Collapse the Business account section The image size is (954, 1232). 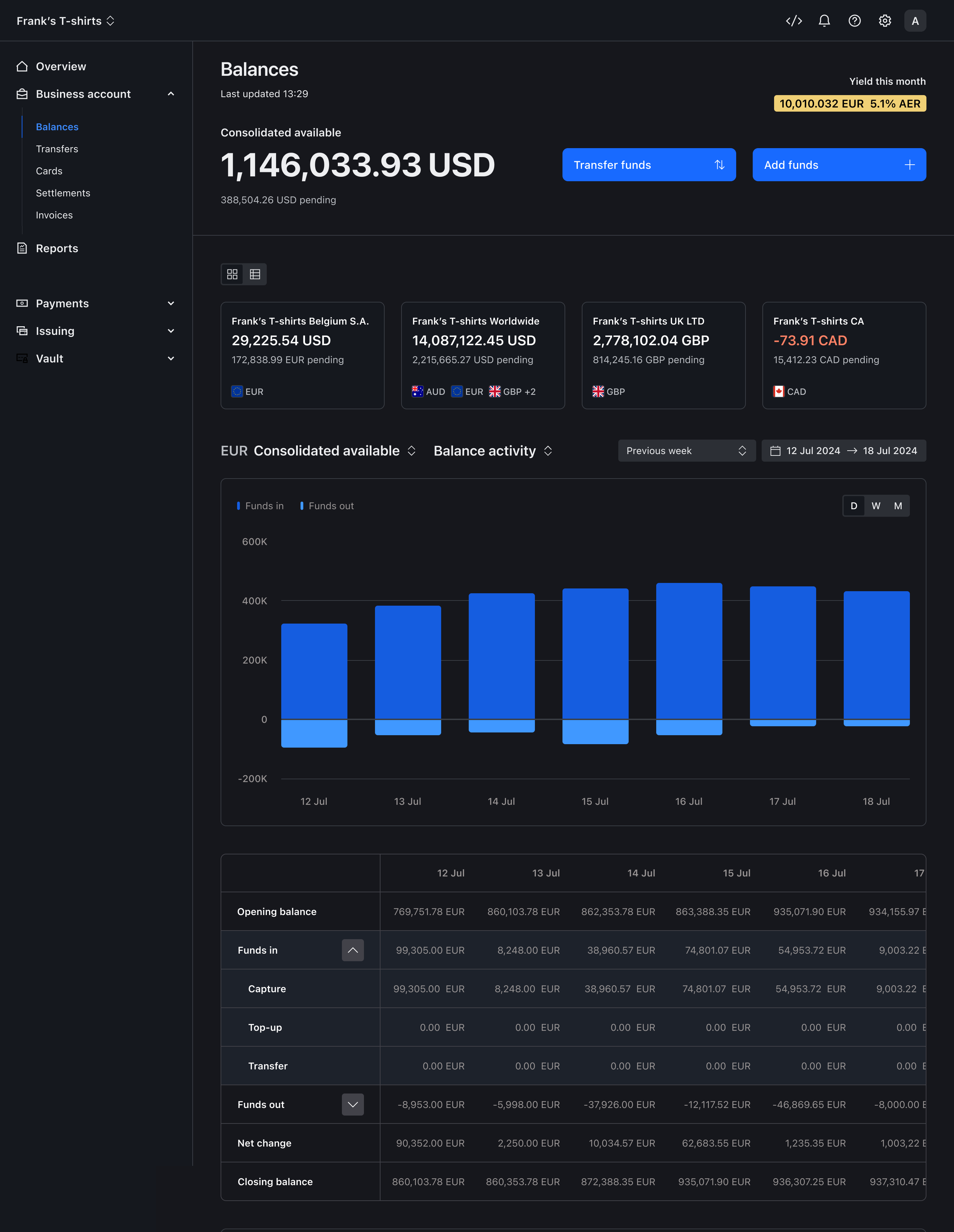171,94
